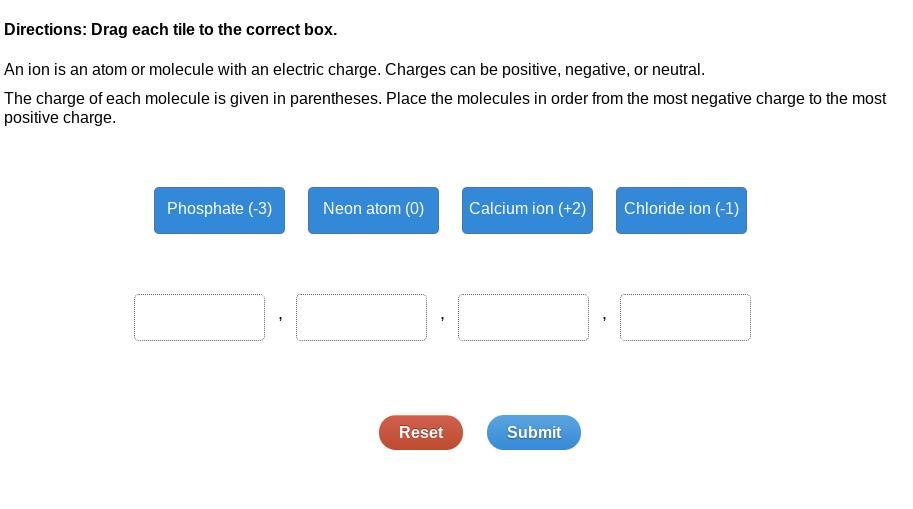Click the first empty answer box
Image resolution: width=913 pixels, height=509 pixels.
pos(199,317)
